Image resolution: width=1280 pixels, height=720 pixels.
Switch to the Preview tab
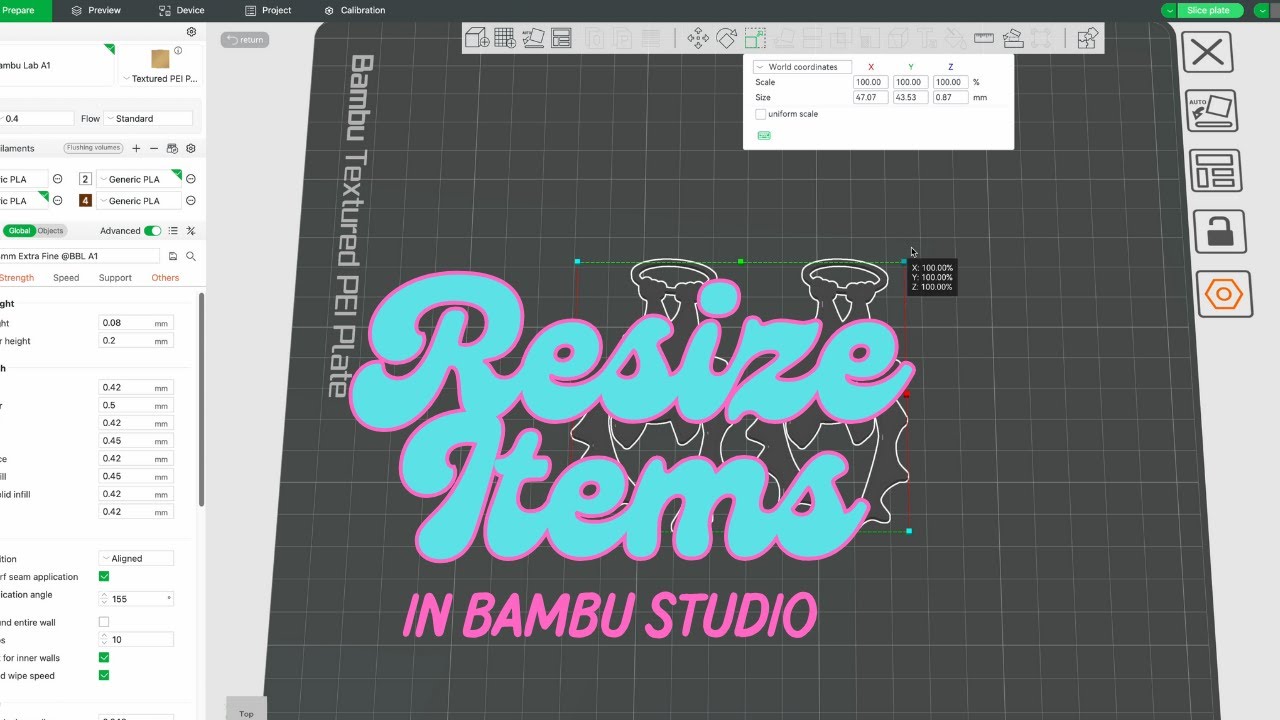click(x=96, y=10)
